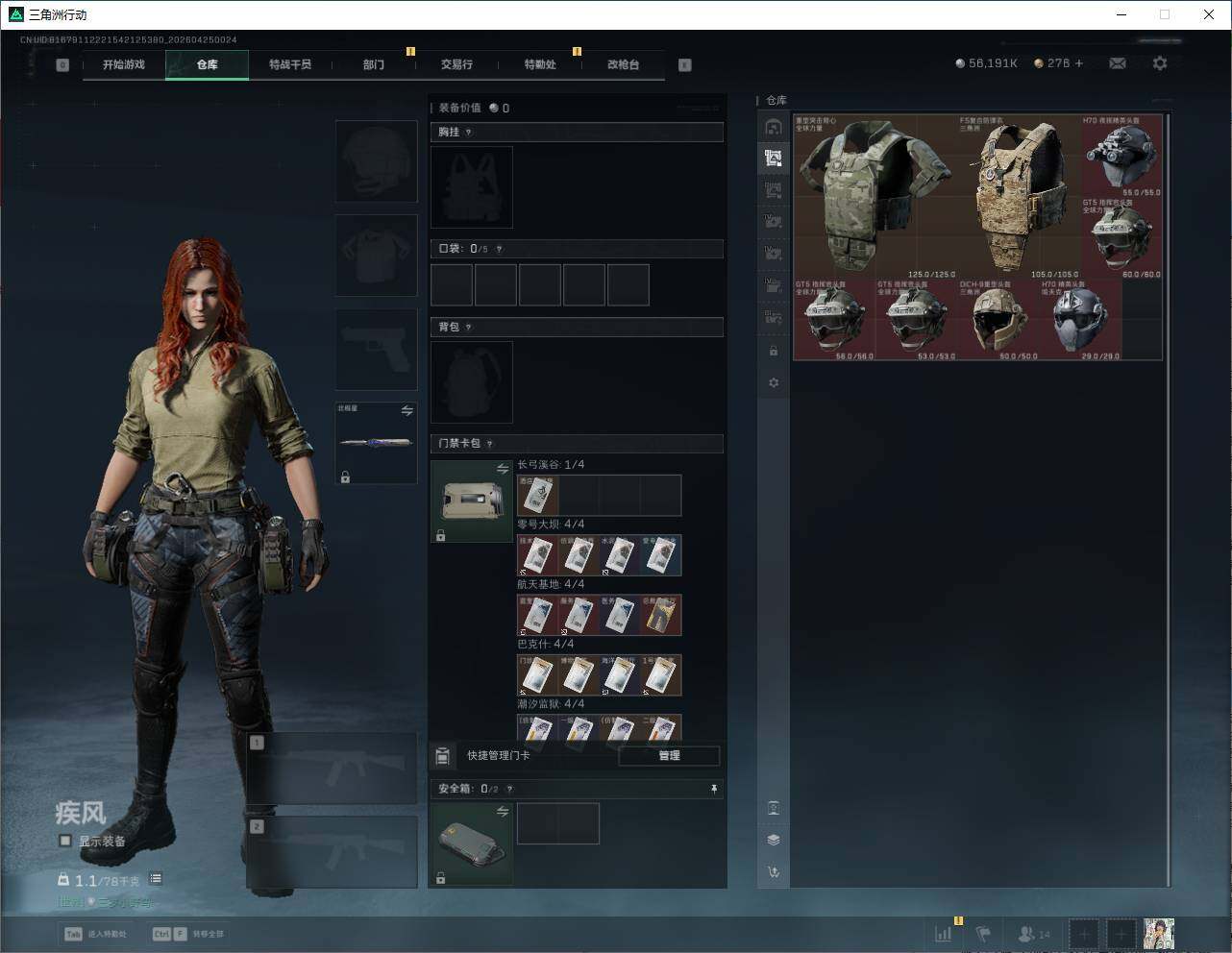Select the GT5 helmet with 60.0/60.0 durability
This screenshot has width=1232, height=953.
pos(1121,238)
